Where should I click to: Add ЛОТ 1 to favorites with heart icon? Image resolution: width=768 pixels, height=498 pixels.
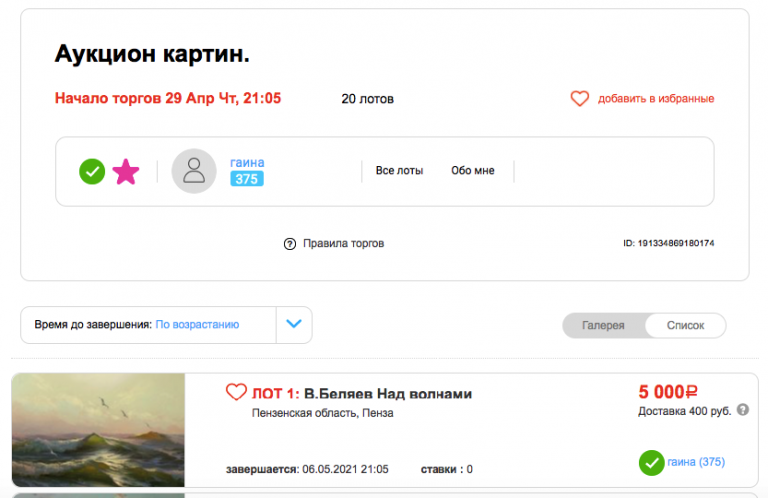(x=236, y=392)
